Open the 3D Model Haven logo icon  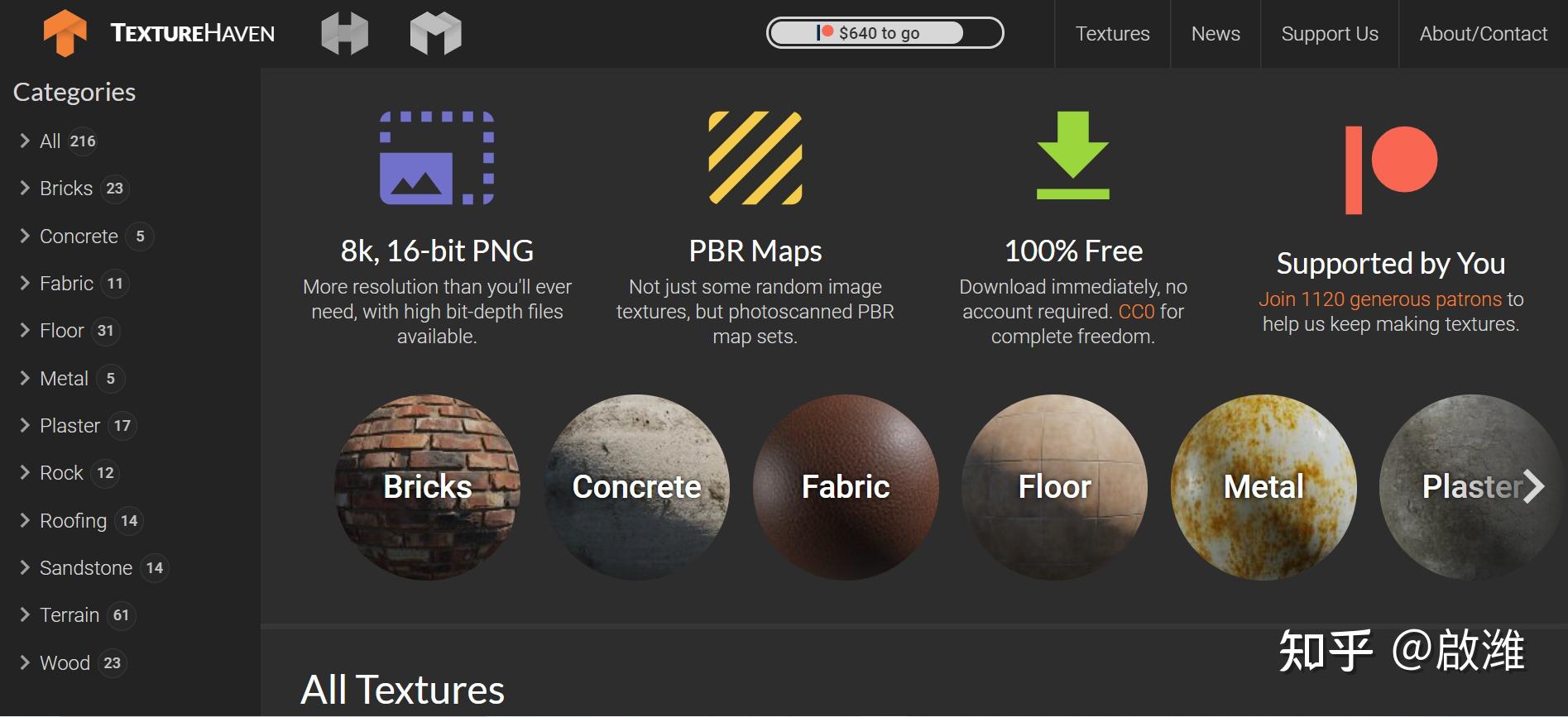(436, 34)
